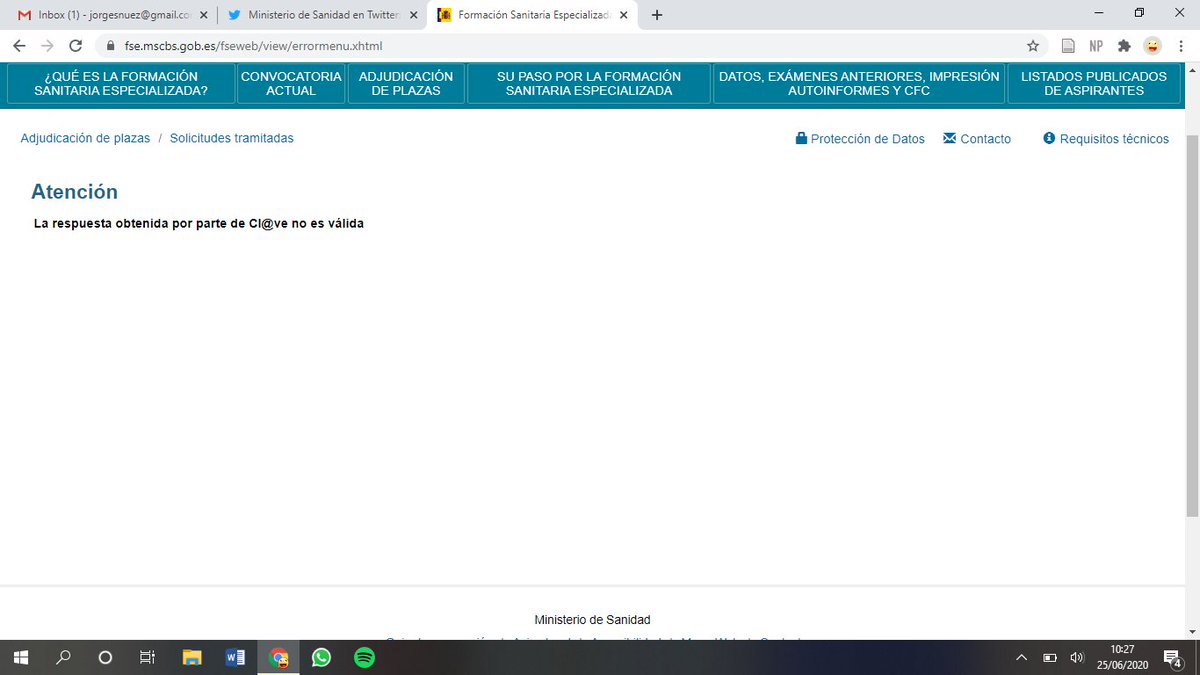1200x675 pixels.
Task: Open ¿Qué es la Formación Sanitaria Especializada? menu
Action: pyautogui.click(x=121, y=83)
